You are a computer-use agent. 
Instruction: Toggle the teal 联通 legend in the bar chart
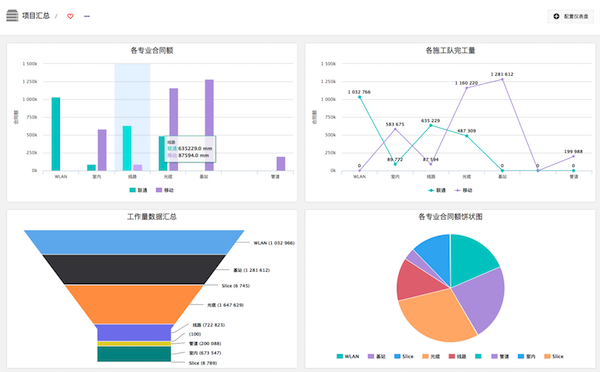(138, 190)
